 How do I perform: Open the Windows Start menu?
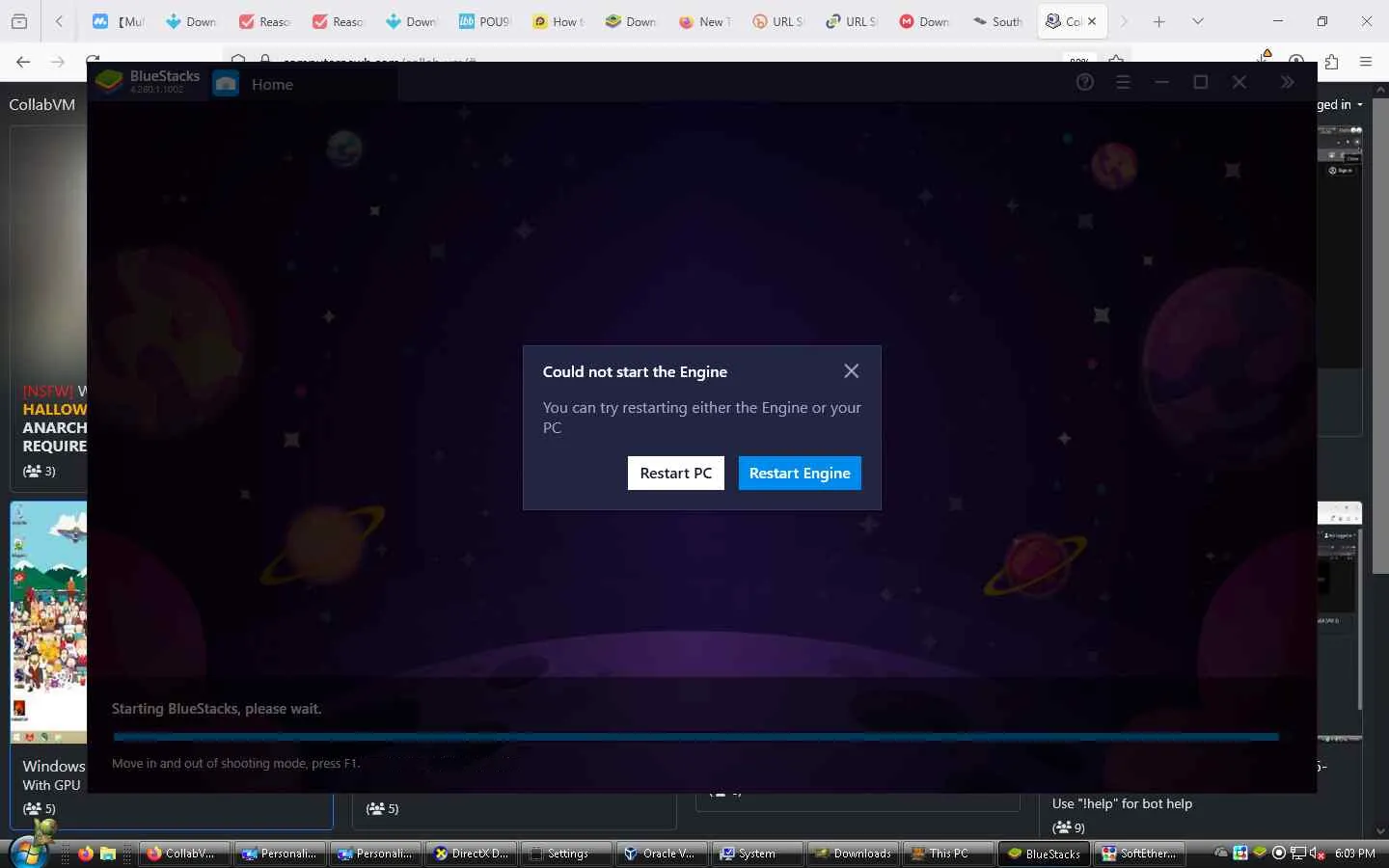(x=28, y=853)
